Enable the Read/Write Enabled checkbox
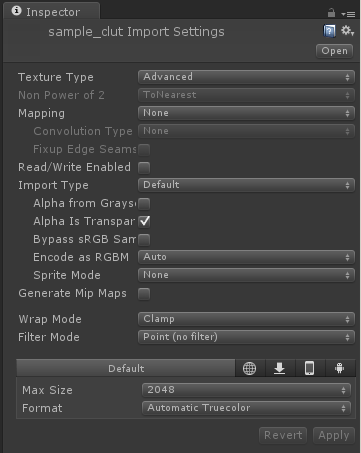 click(144, 168)
